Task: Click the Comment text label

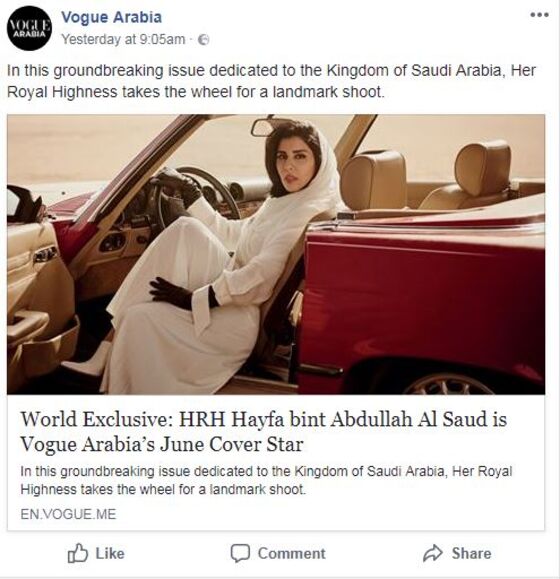Action: coord(292,553)
